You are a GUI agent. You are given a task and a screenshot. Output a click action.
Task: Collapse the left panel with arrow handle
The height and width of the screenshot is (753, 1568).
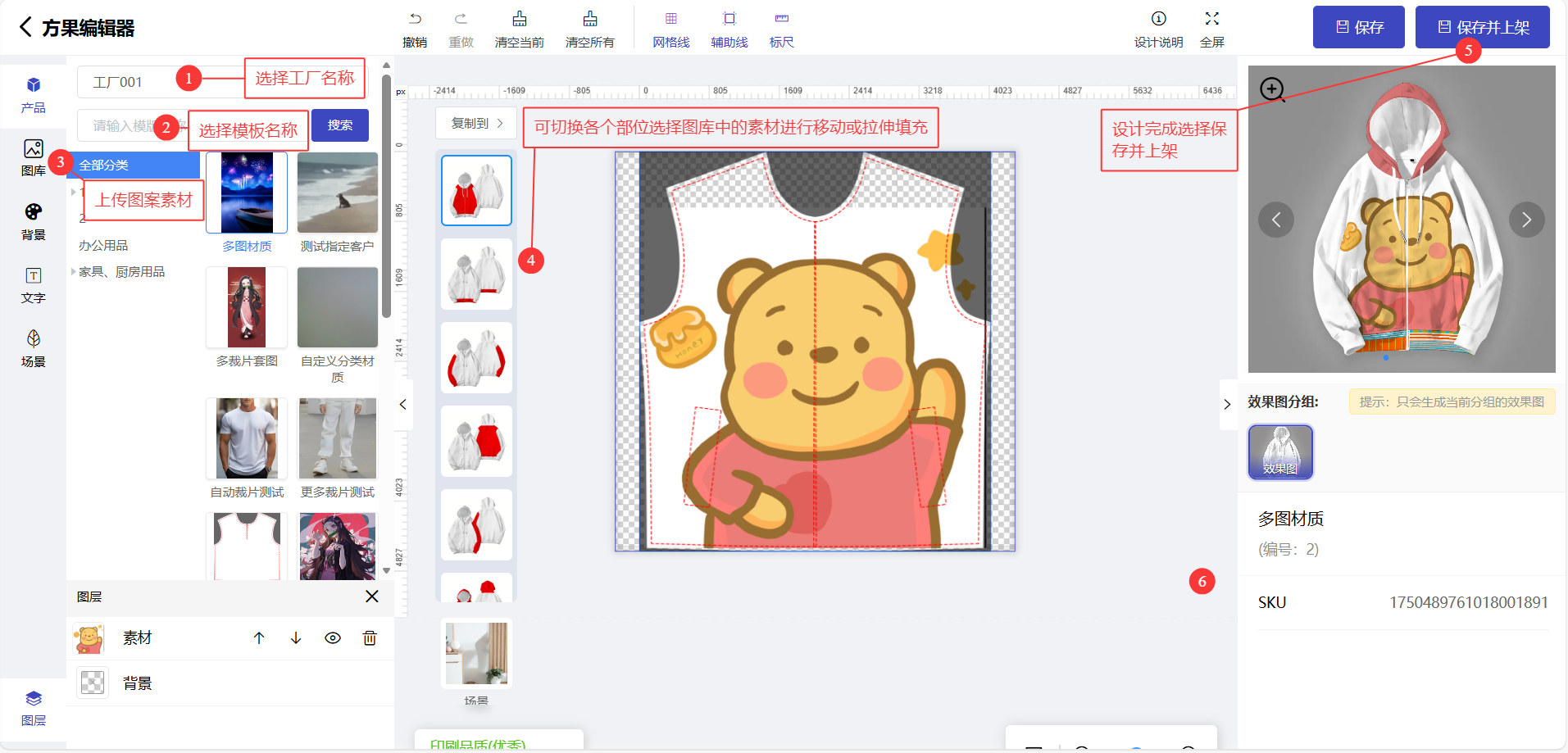[402, 404]
